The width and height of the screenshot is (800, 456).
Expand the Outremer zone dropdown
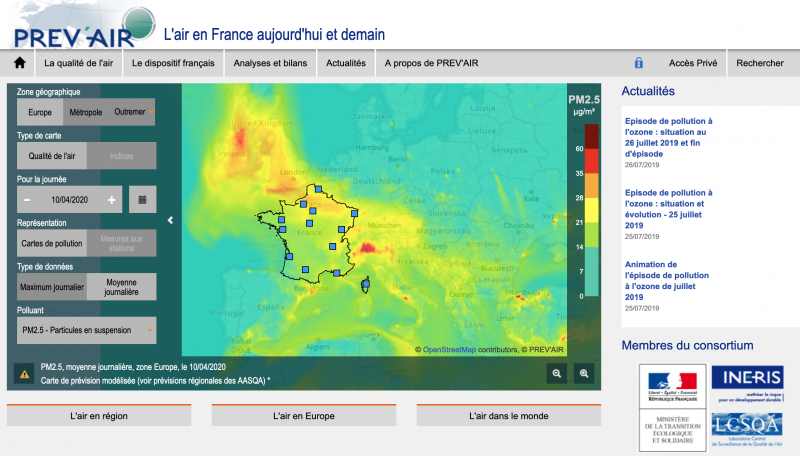coord(131,112)
